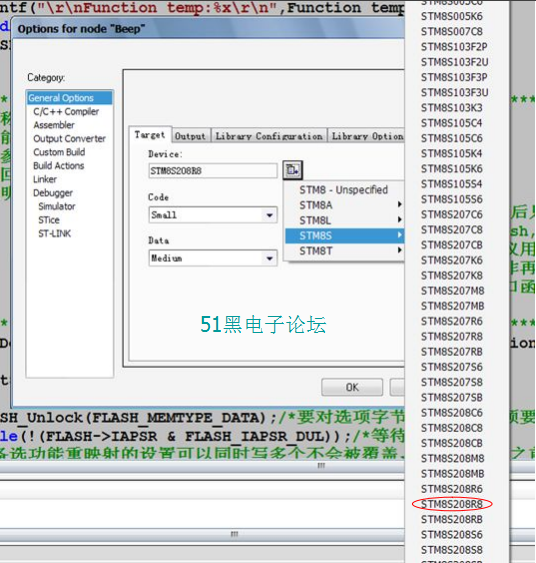Choose STM8 - Unspecified device
This screenshot has width=536, height=563.
(344, 190)
